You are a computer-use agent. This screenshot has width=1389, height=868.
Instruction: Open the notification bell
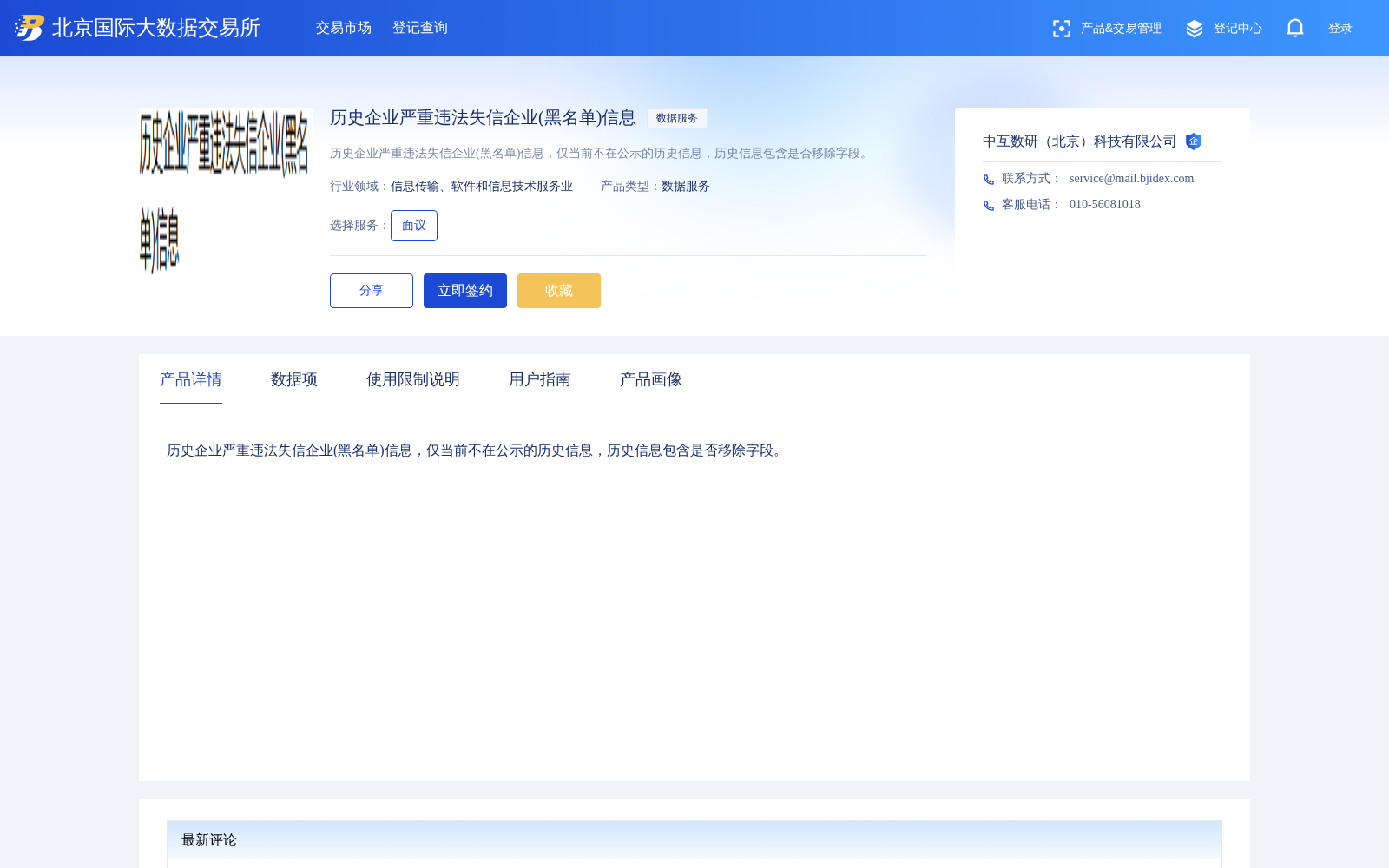point(1295,28)
